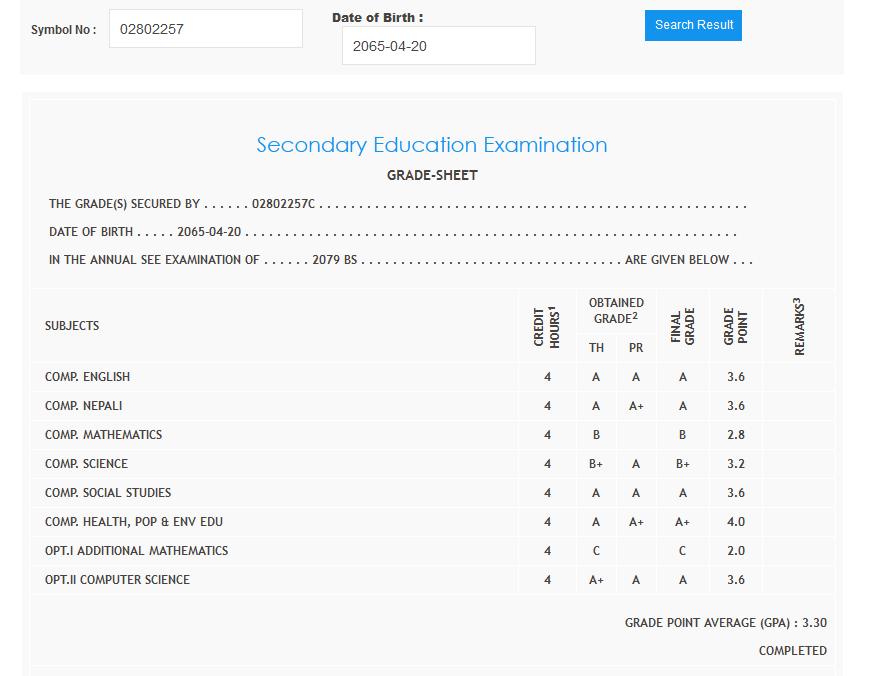Click the TH sub-column header
The width and height of the screenshot is (877, 676).
(596, 348)
